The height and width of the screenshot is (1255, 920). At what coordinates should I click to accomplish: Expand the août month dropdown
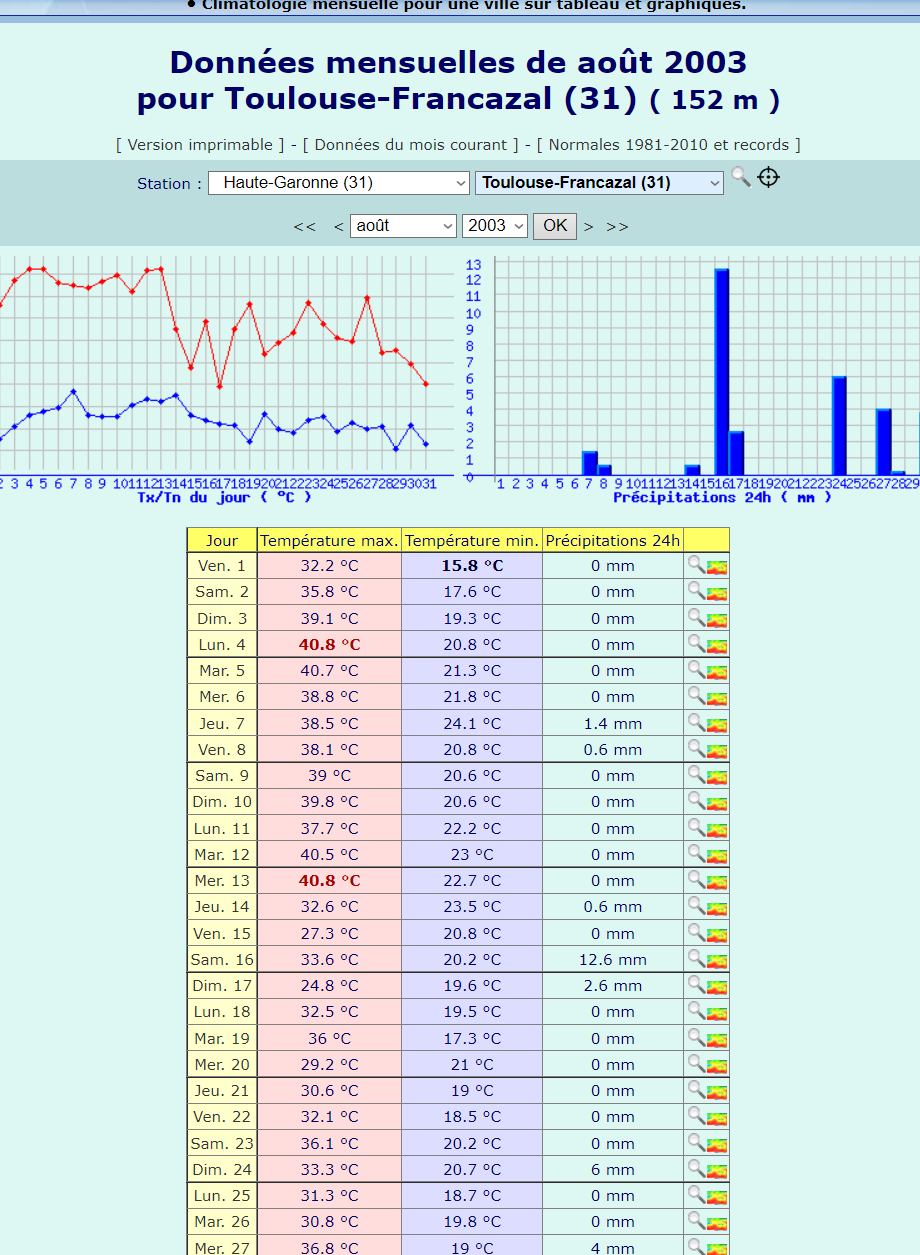pos(403,226)
